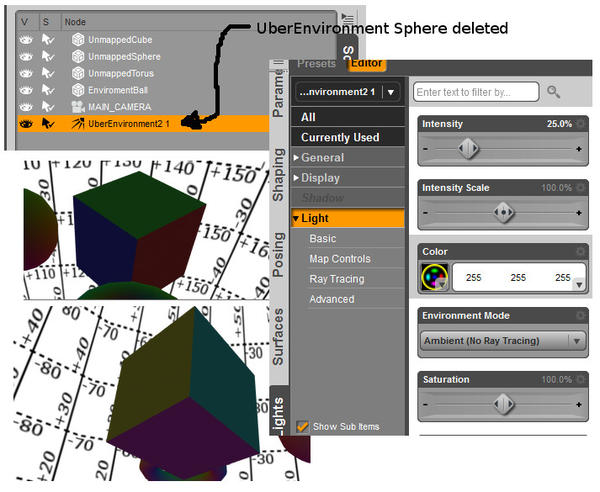Screen dimensions: 600x492
Task: Open Saturation property settings gear
Action: [x=581, y=379]
